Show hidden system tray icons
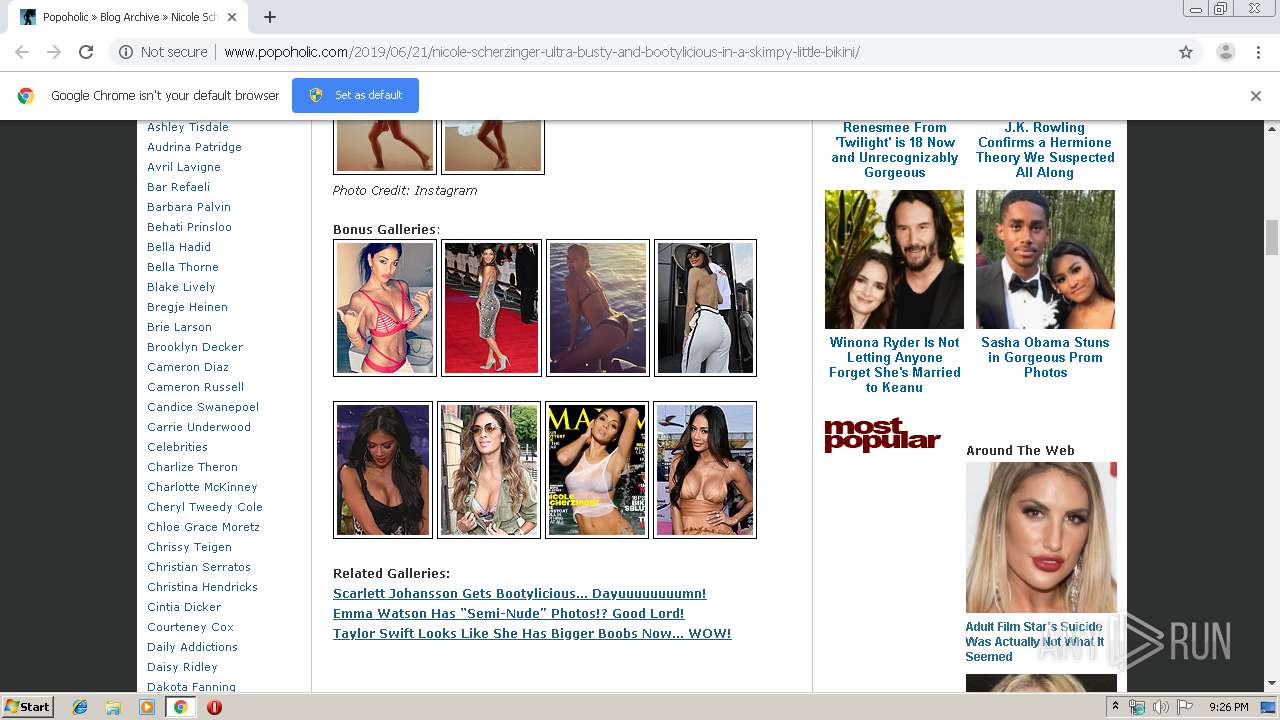The height and width of the screenshot is (720, 1280). [1116, 707]
